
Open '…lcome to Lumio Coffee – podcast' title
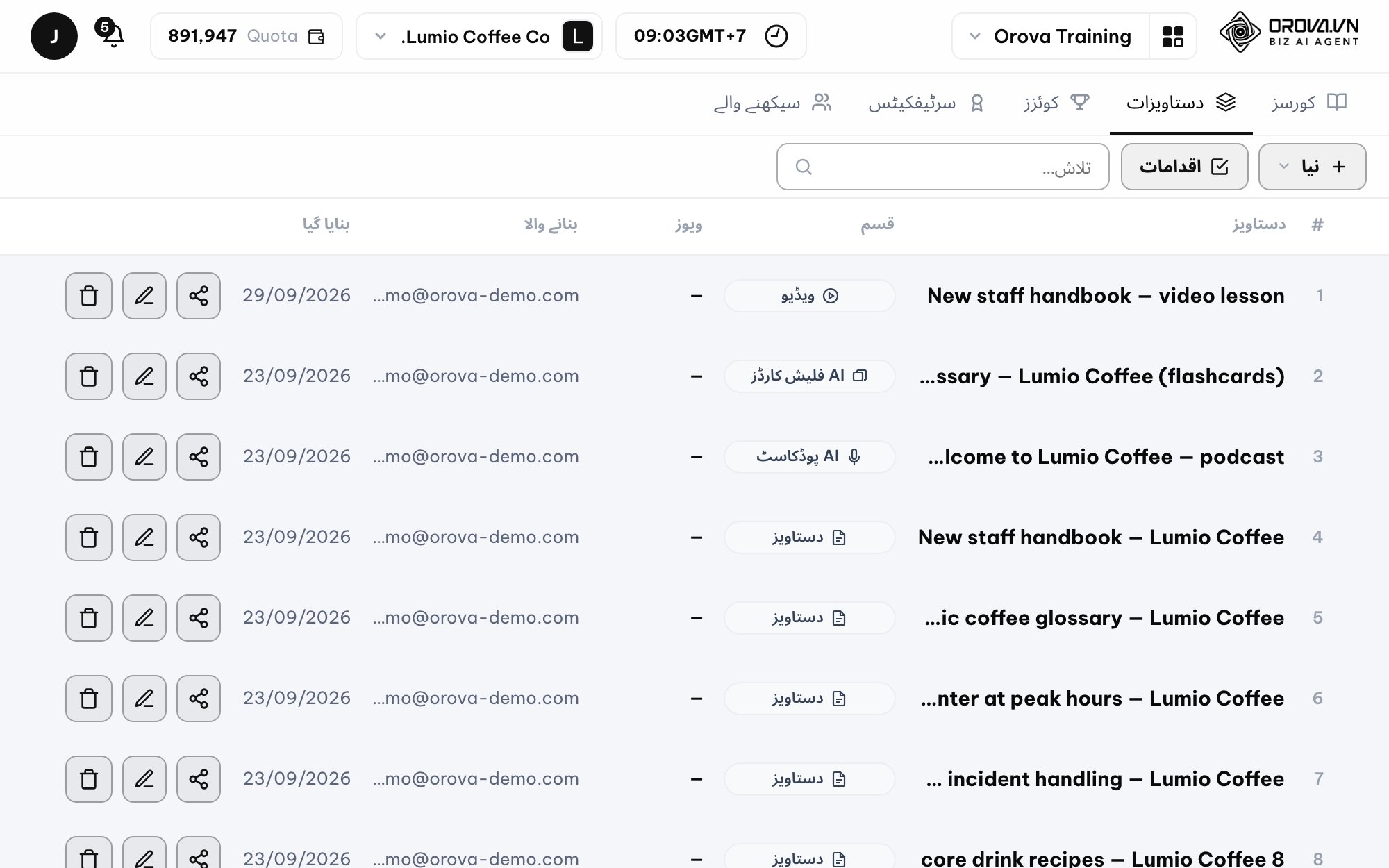point(1106,457)
